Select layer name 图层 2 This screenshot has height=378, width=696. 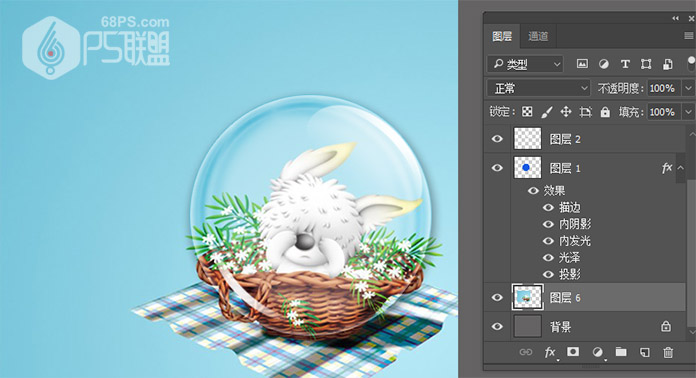pyautogui.click(x=565, y=139)
